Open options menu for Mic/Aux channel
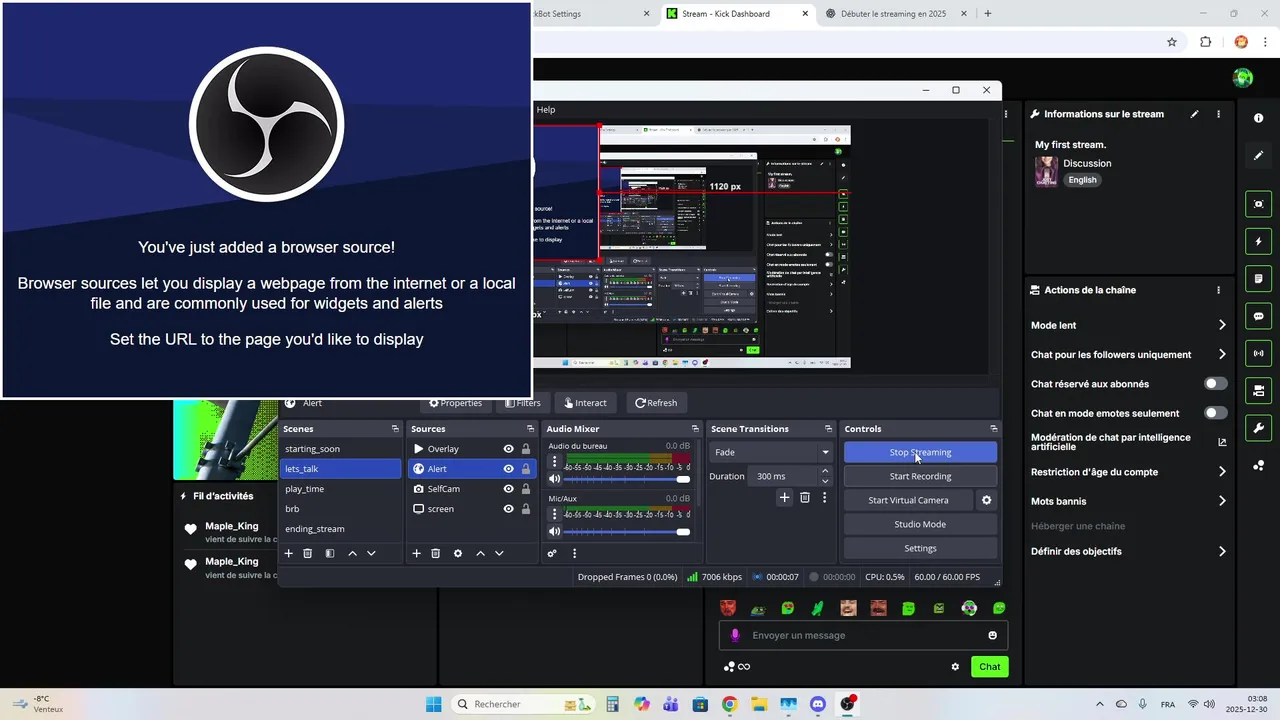Viewport: 1280px width, 720px height. (x=555, y=514)
